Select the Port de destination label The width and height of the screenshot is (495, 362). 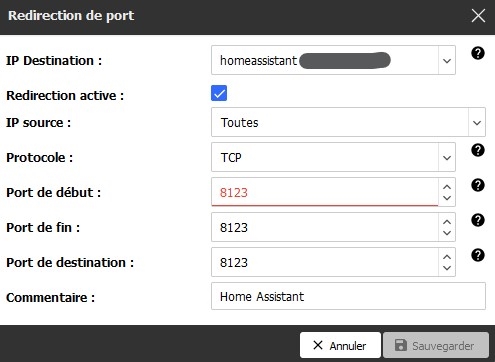[70, 263]
